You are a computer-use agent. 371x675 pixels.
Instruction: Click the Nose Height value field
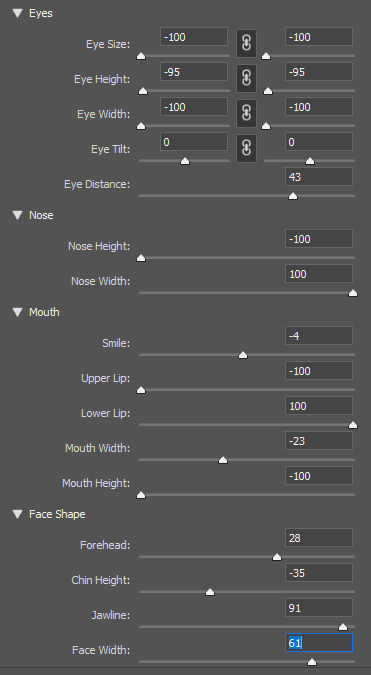(319, 239)
